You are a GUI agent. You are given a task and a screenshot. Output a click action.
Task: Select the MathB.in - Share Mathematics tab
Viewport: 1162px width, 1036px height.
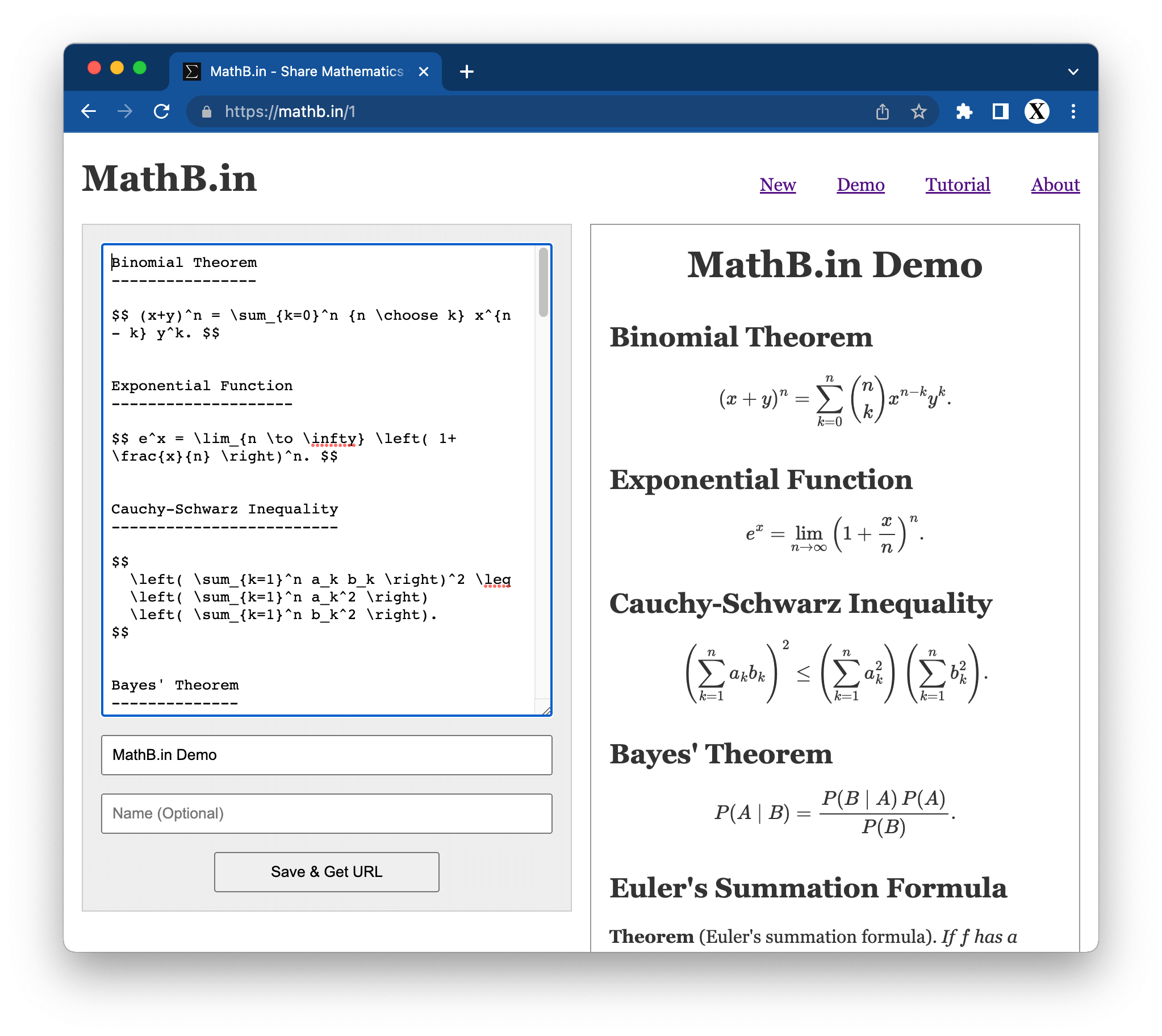pos(306,72)
